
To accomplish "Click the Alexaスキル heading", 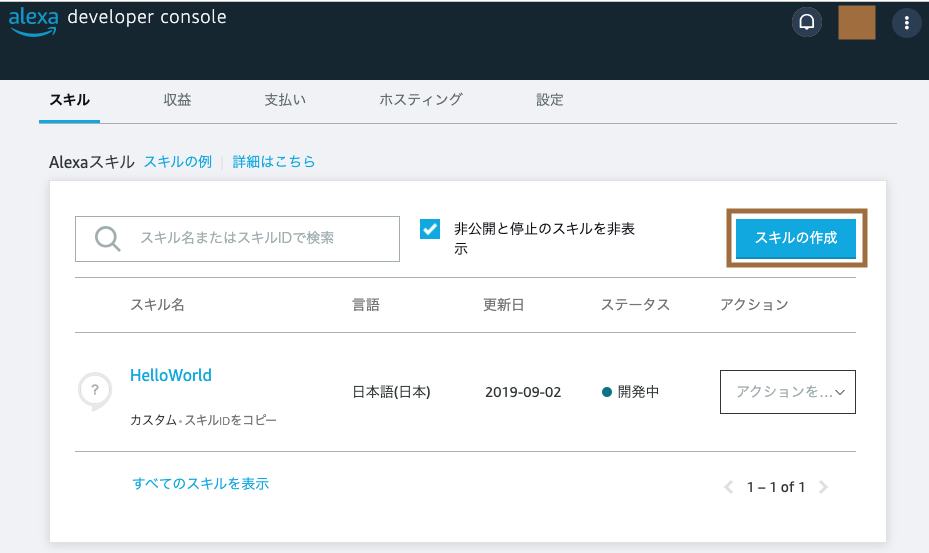I will coord(91,162).
